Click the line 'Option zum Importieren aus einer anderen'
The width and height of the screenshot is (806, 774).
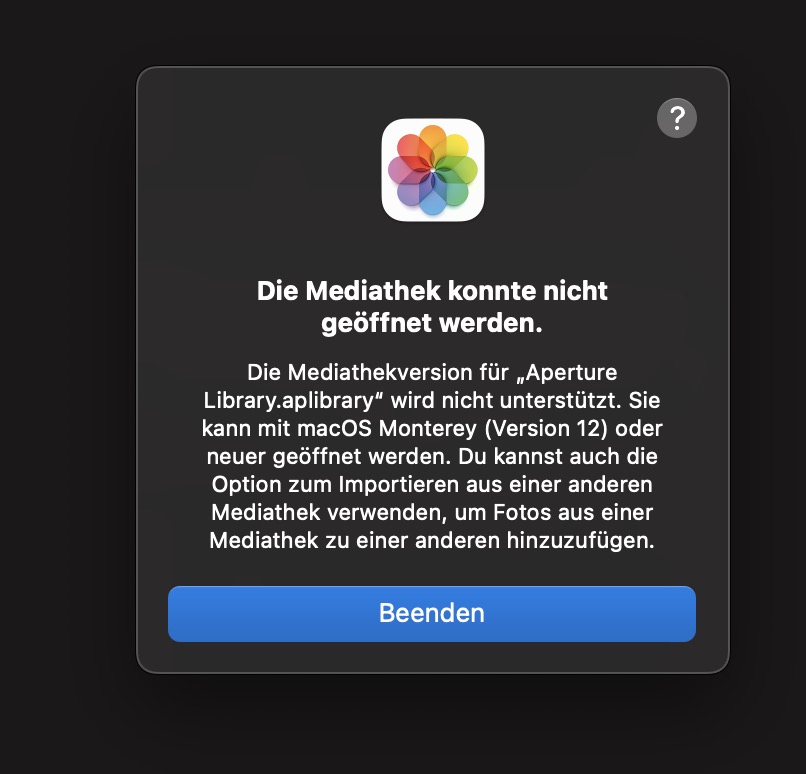(432, 485)
